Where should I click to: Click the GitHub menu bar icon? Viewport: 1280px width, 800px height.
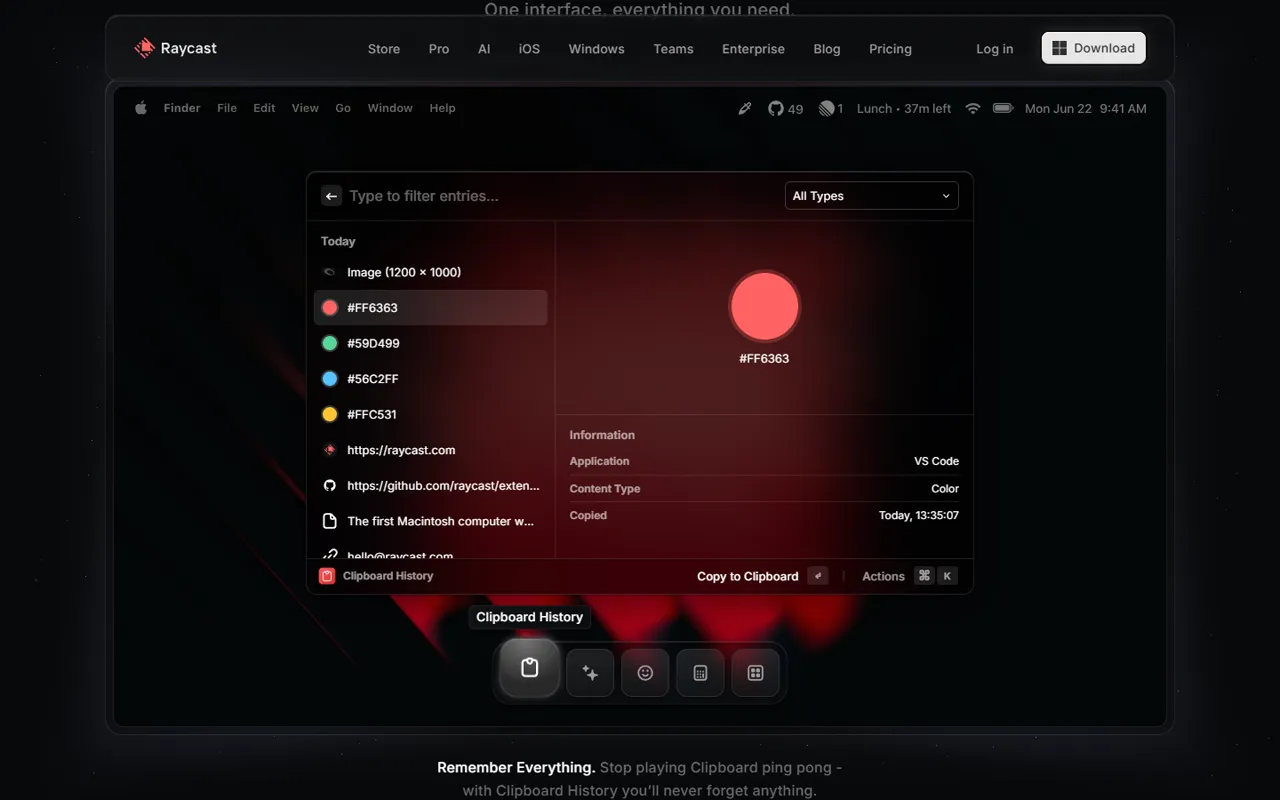click(x=776, y=108)
